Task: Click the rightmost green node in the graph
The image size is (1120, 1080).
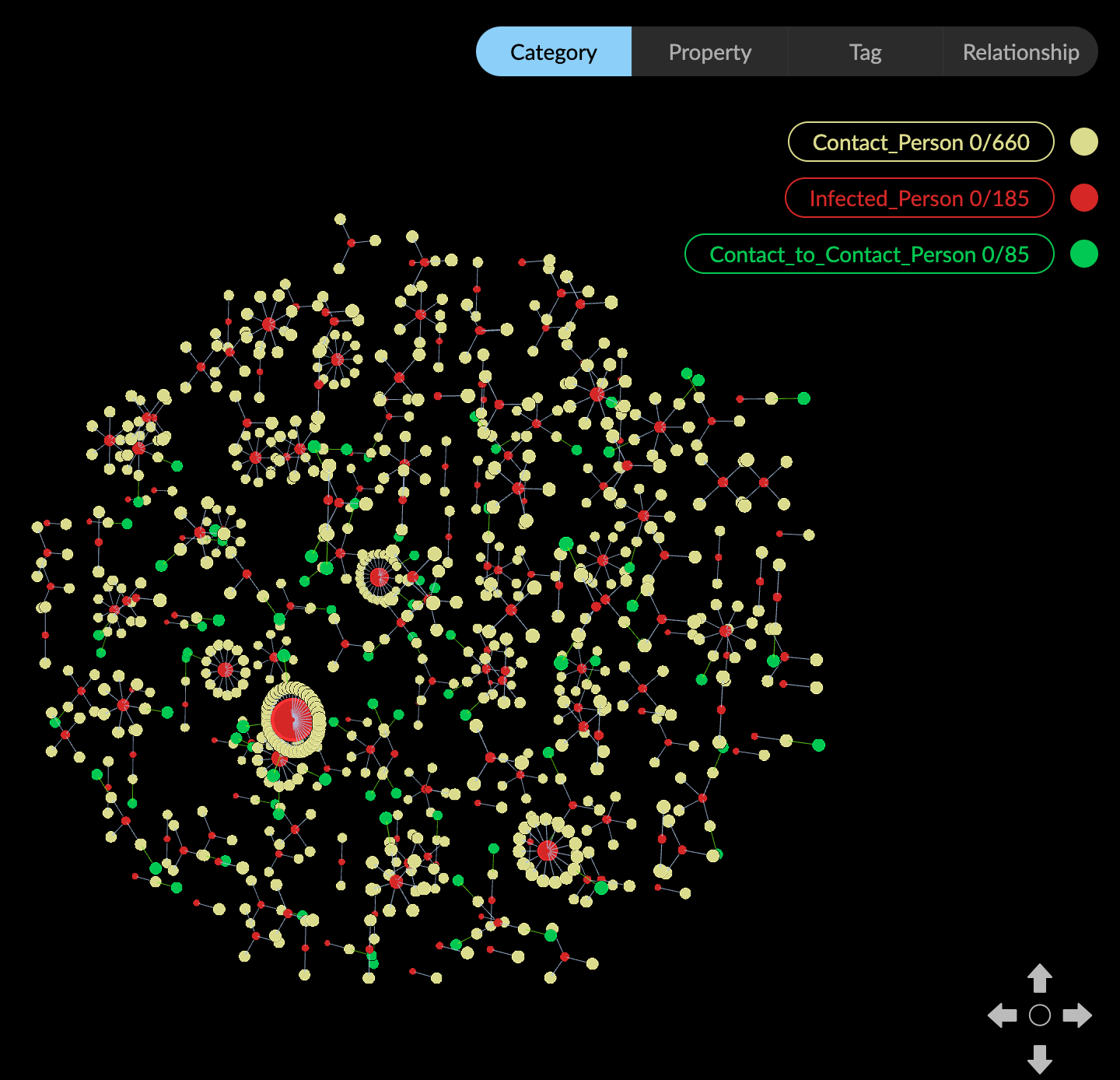Action: coord(819,745)
